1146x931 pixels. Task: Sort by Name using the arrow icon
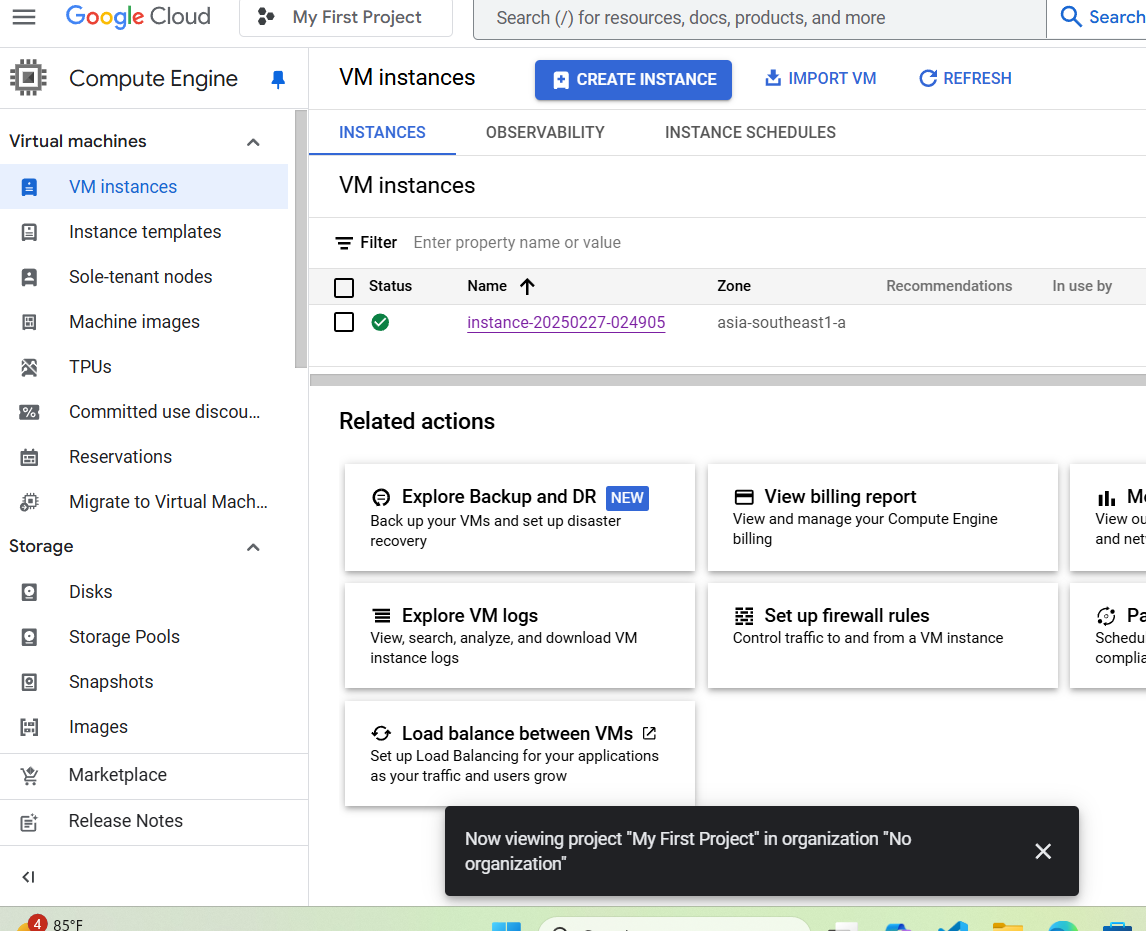point(527,286)
